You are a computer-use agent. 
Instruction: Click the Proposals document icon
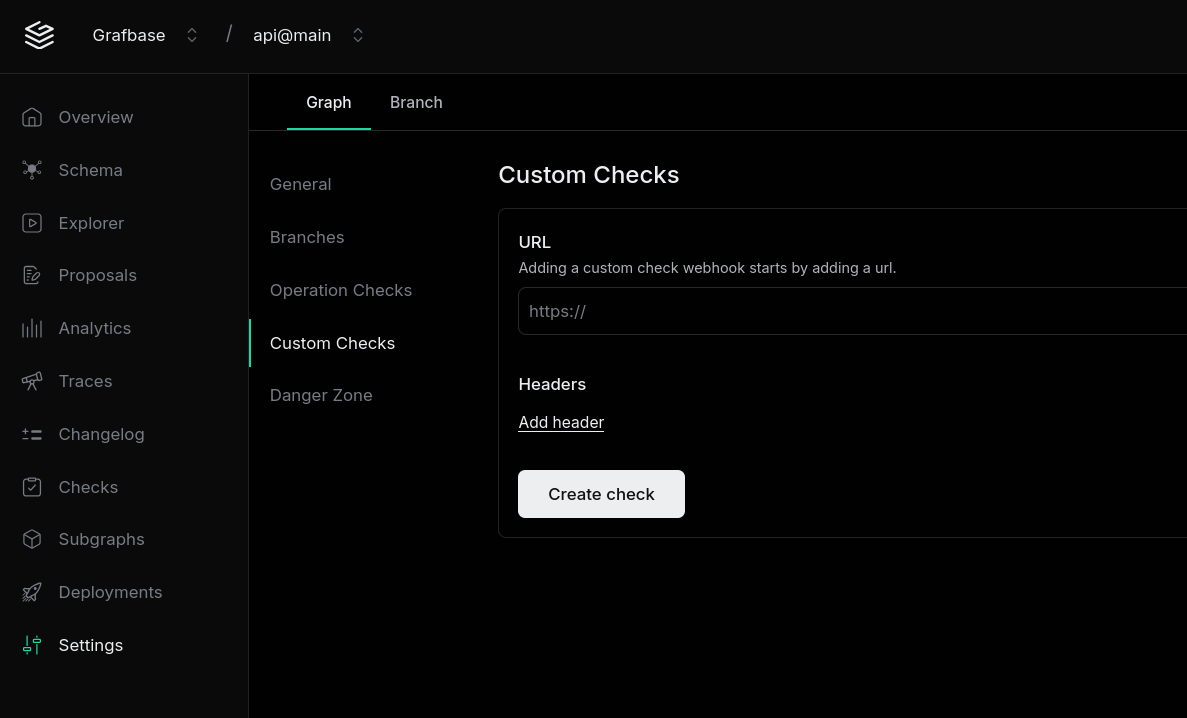32,275
